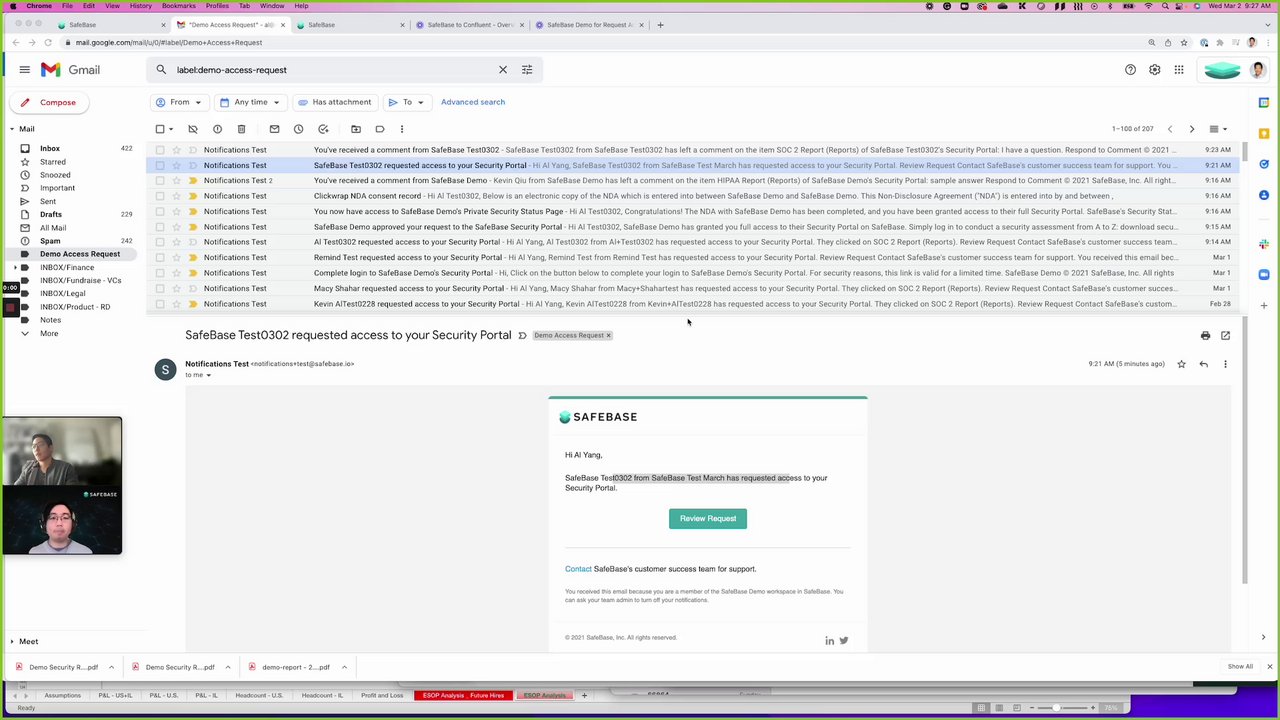The width and height of the screenshot is (1280, 720).
Task: Open the Any time filter dropdown
Action: click(x=250, y=102)
